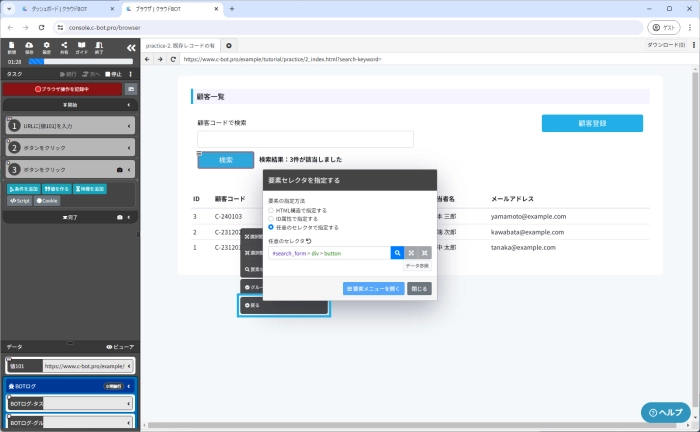Expand step 1 URL input task arrow

coord(130,126)
